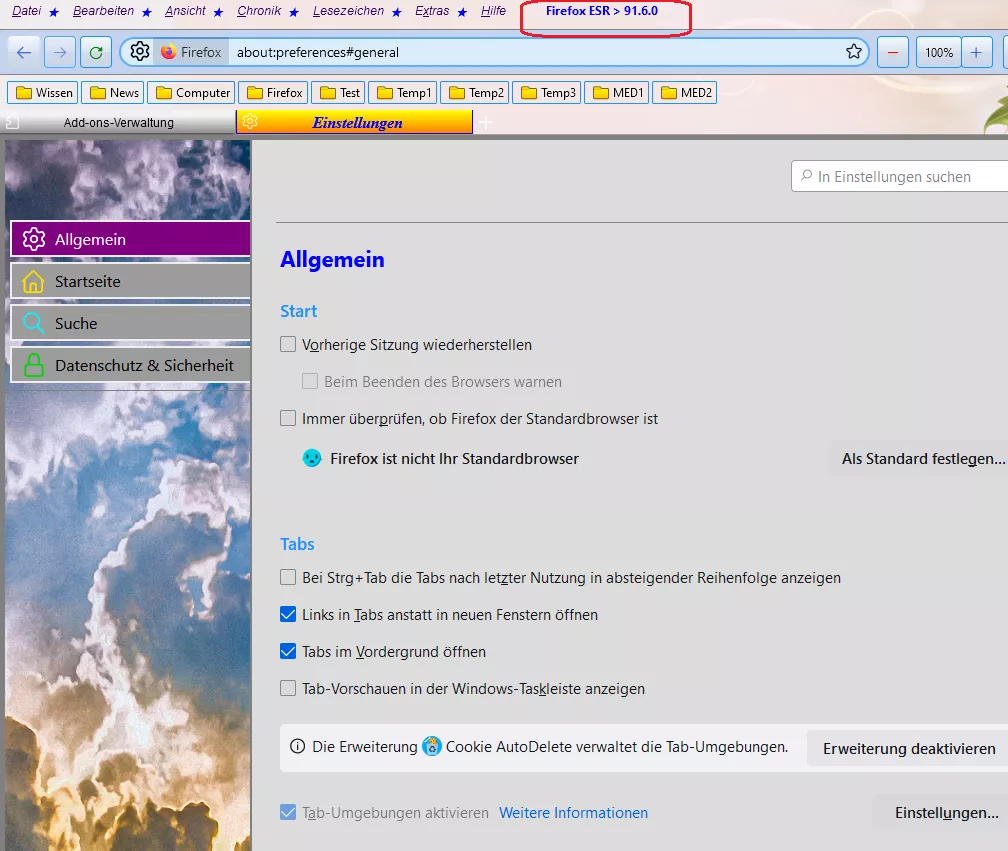Click the forward navigation arrow

click(60, 52)
